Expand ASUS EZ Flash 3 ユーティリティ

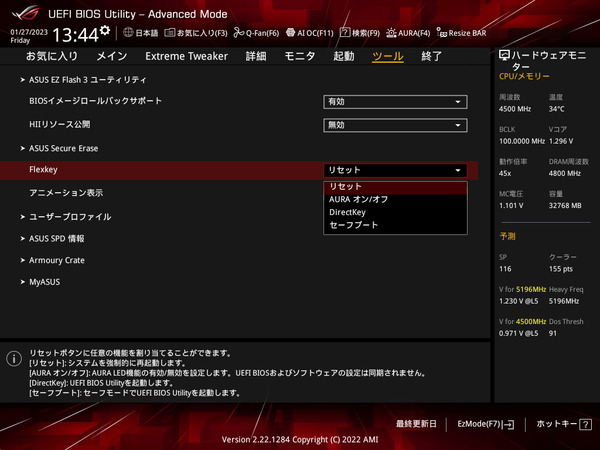tap(88, 79)
